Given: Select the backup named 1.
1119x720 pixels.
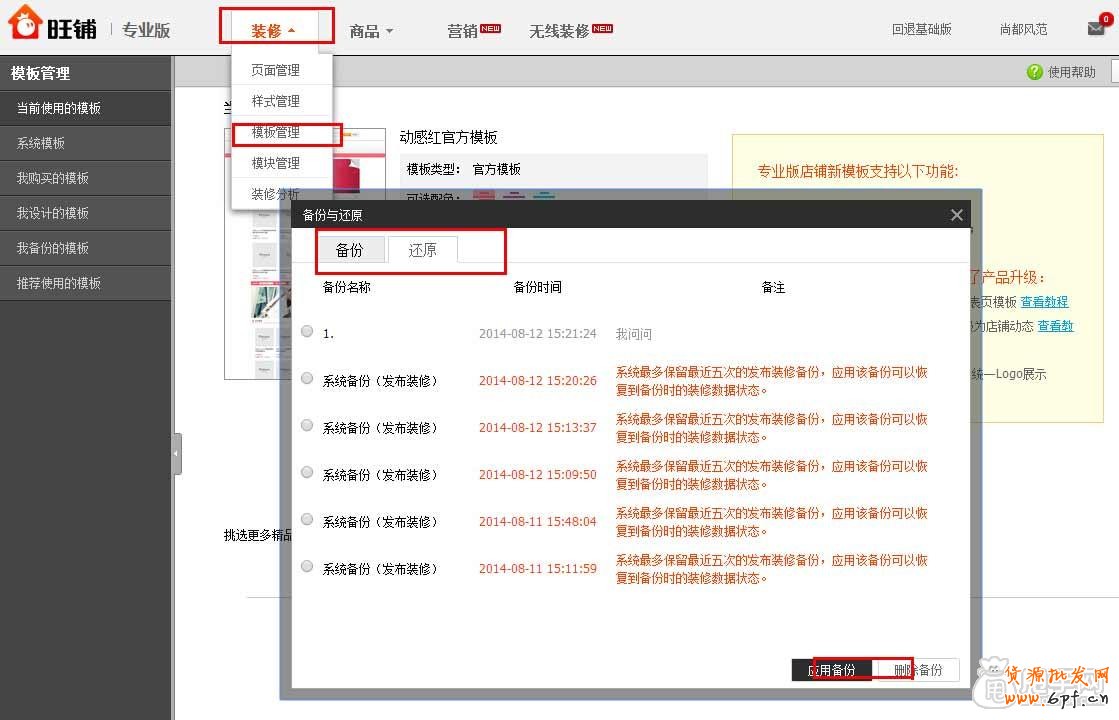Looking at the screenshot, I should tap(307, 330).
